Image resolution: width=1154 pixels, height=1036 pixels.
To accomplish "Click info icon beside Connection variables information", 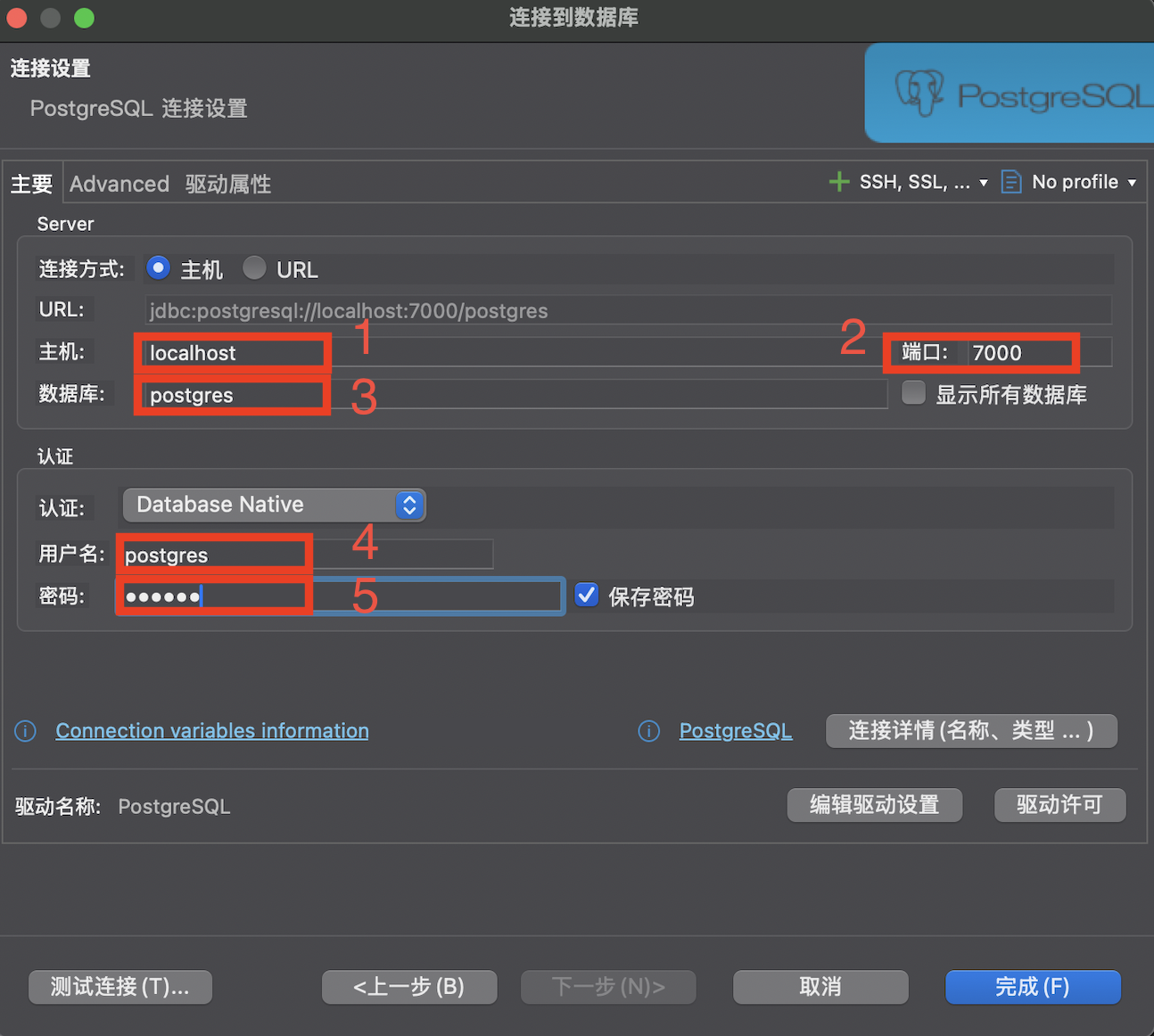I will pos(26,731).
